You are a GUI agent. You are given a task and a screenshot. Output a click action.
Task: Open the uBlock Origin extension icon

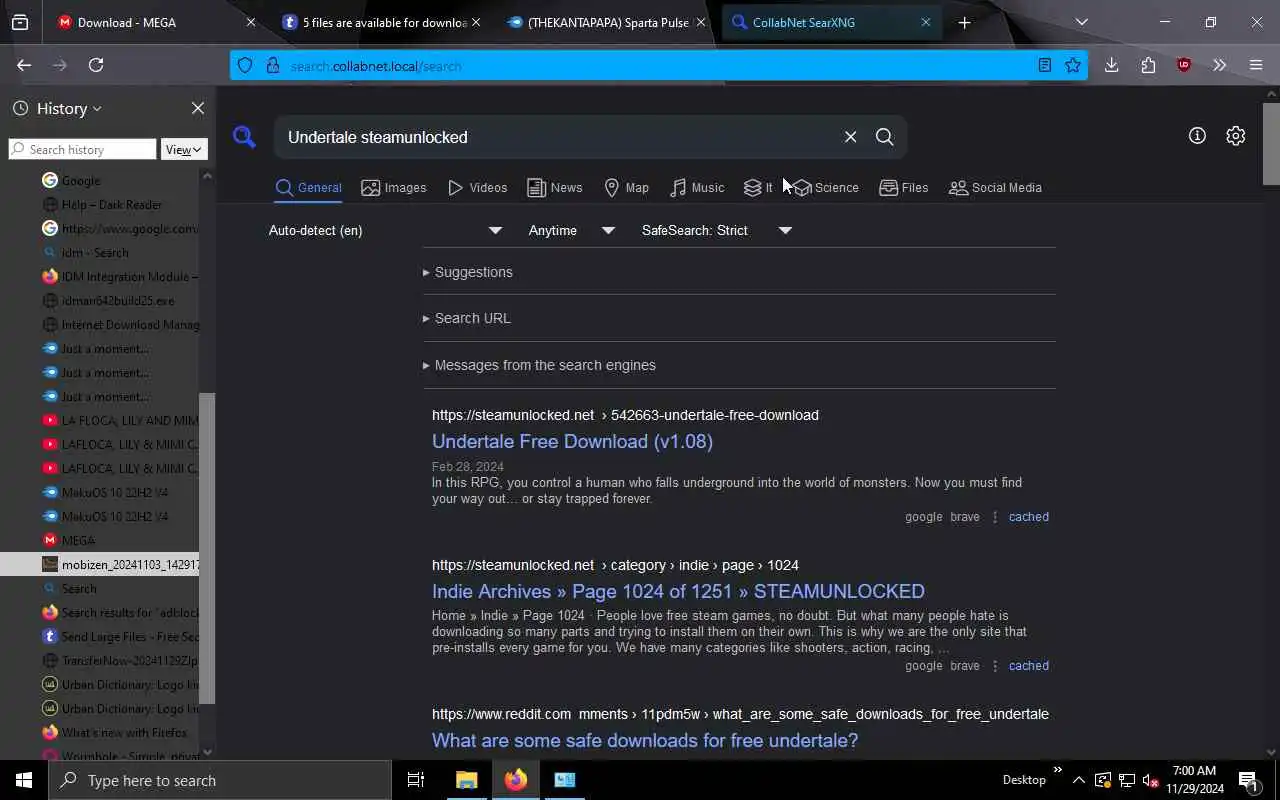[1184, 65]
